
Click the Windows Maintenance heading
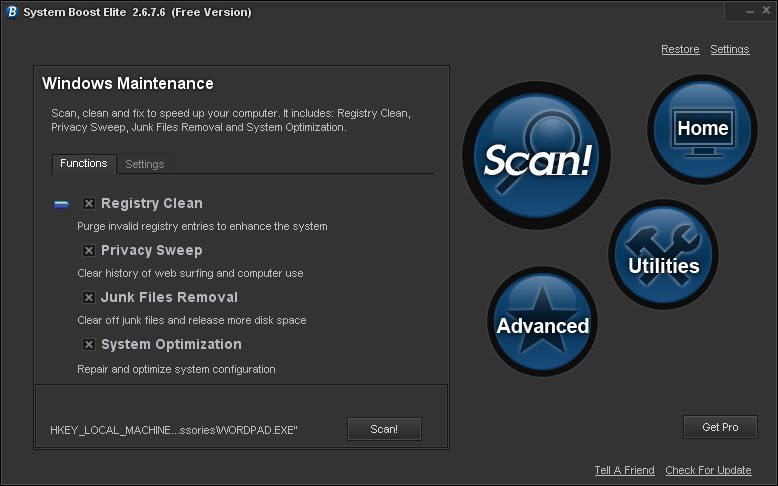[x=128, y=83]
